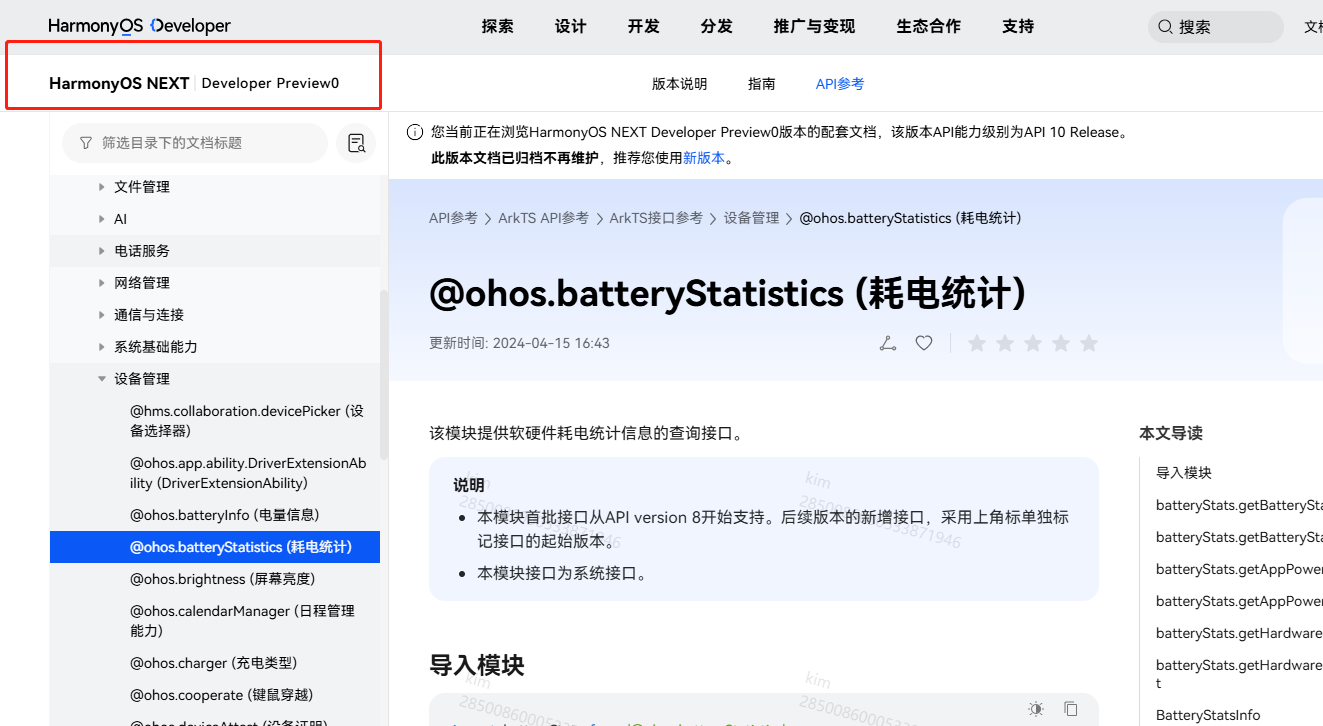This screenshot has height=726, width=1323.
Task: Click the info icon in the version notice
Action: click(414, 132)
